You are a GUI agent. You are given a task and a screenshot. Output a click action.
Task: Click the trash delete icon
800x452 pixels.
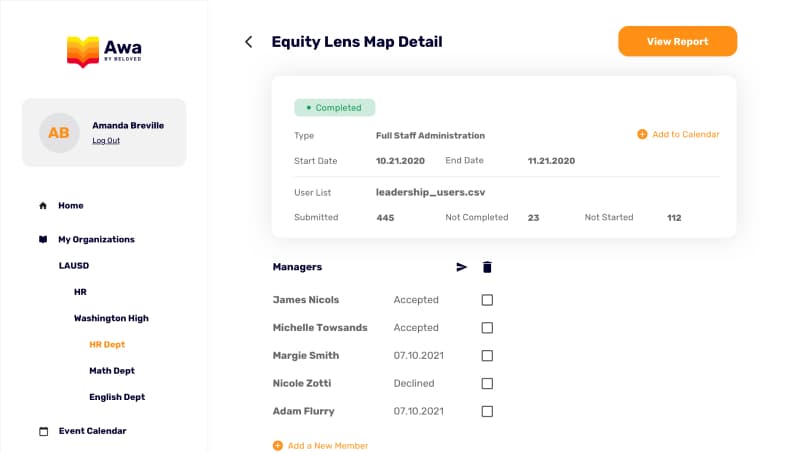487,267
